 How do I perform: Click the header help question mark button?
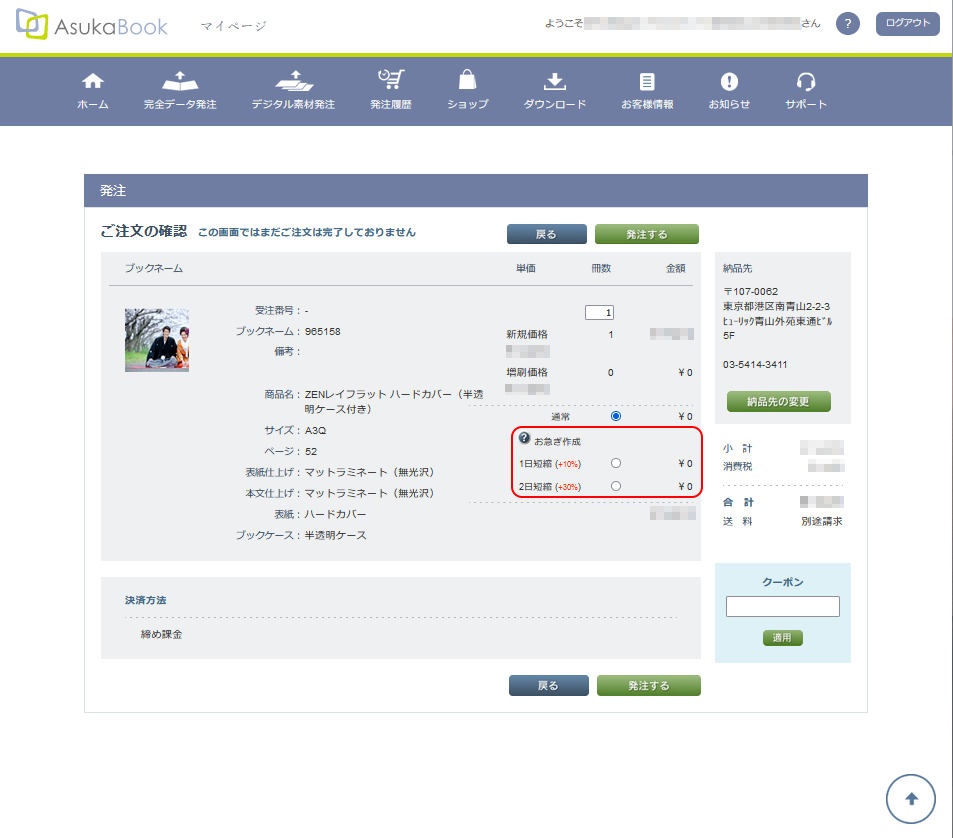848,24
